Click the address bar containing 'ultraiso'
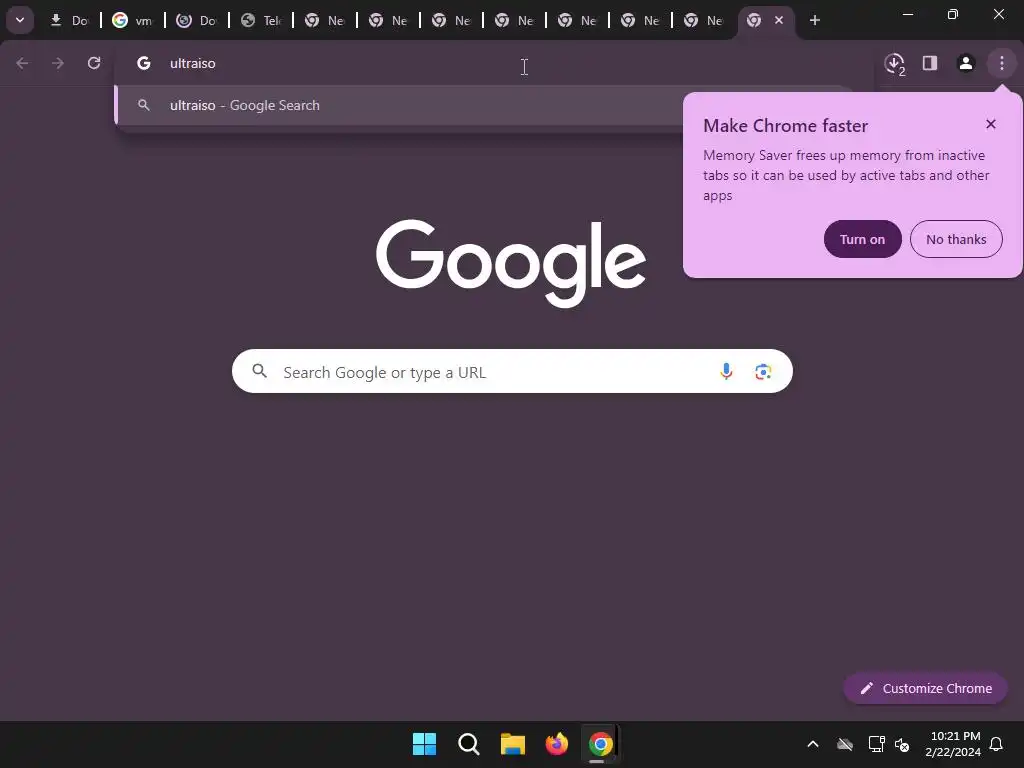Image resolution: width=1024 pixels, height=768 pixels. (x=494, y=63)
